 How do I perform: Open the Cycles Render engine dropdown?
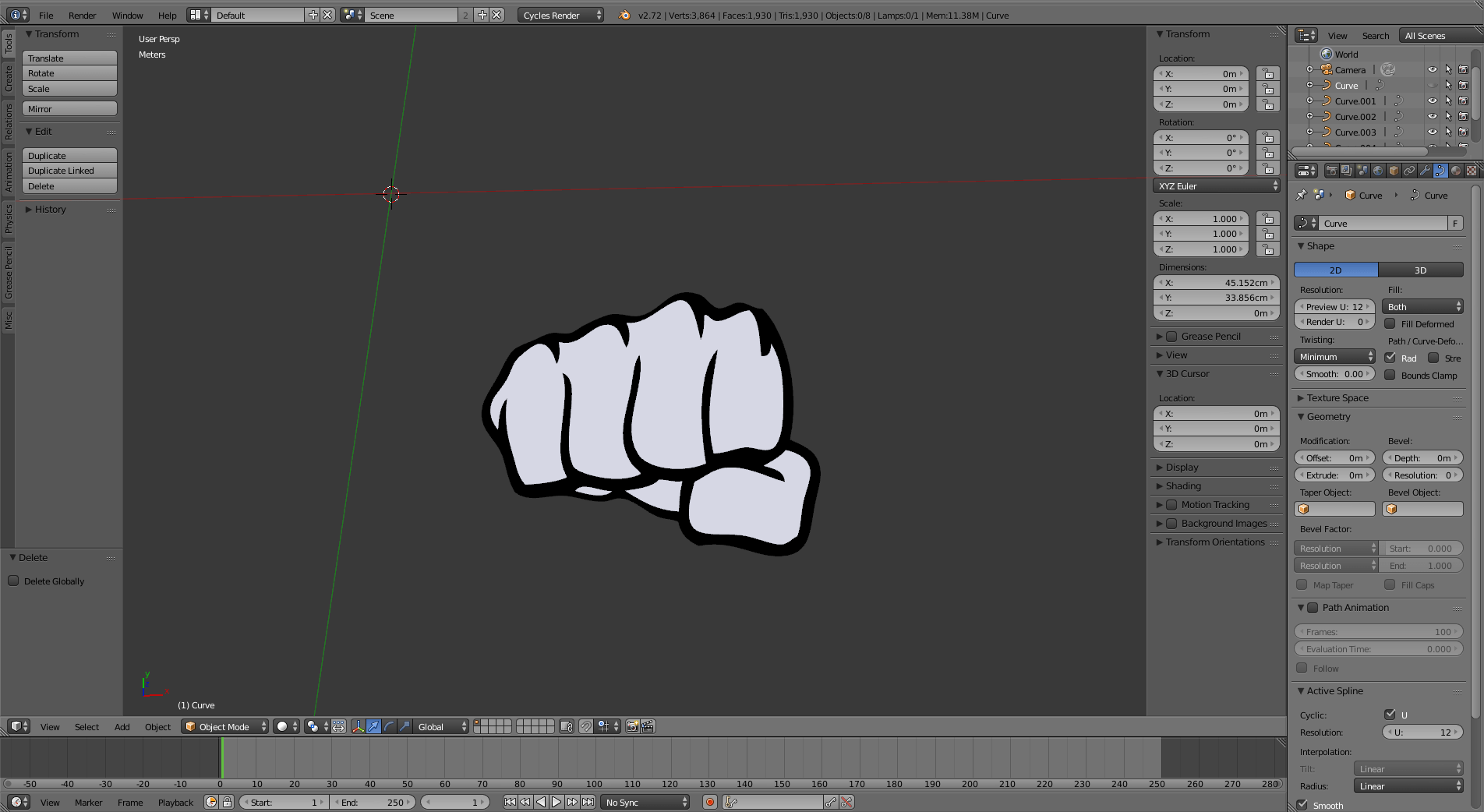[x=560, y=14]
